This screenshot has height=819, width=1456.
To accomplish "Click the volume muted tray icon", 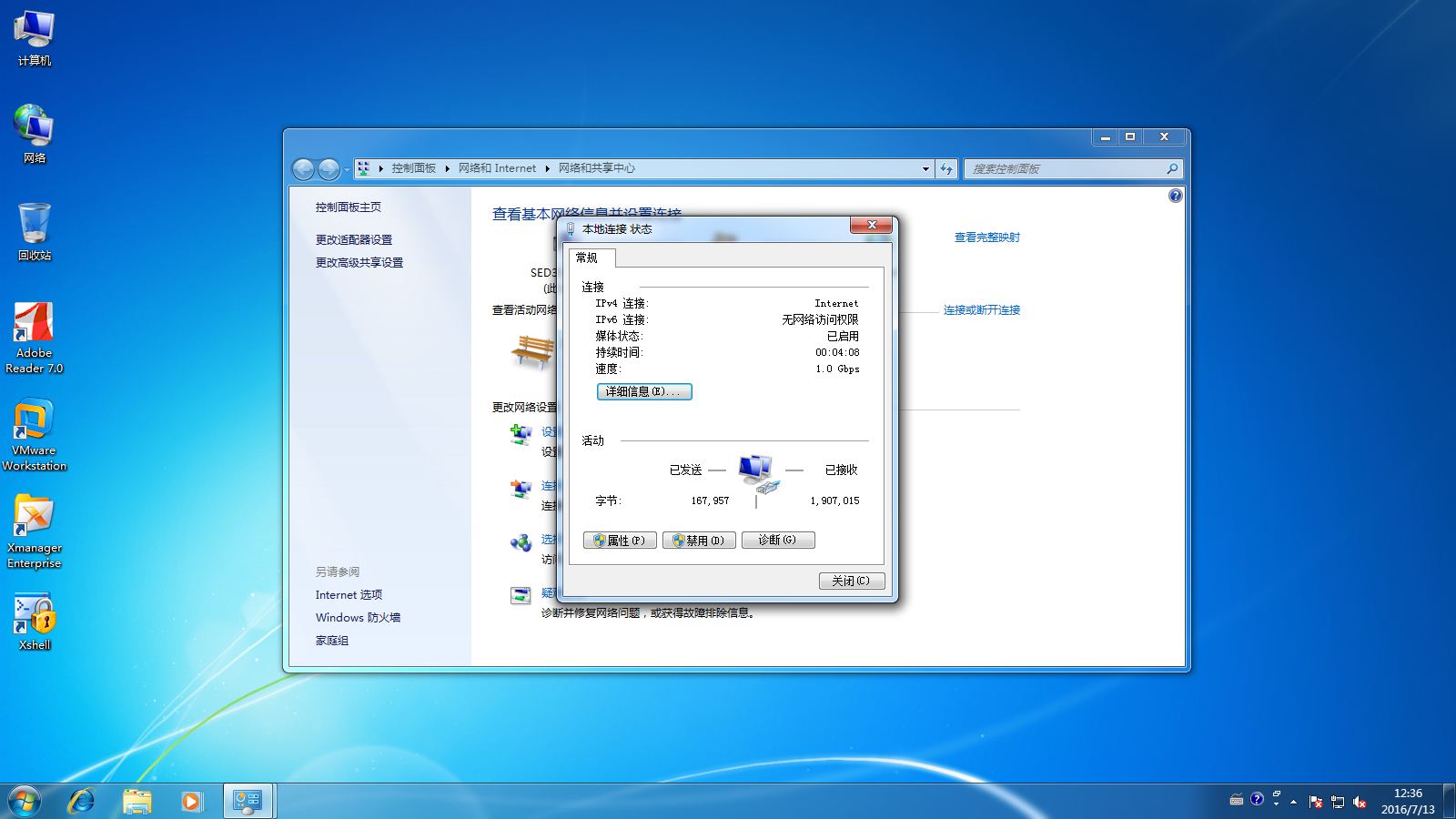I will pyautogui.click(x=1360, y=802).
